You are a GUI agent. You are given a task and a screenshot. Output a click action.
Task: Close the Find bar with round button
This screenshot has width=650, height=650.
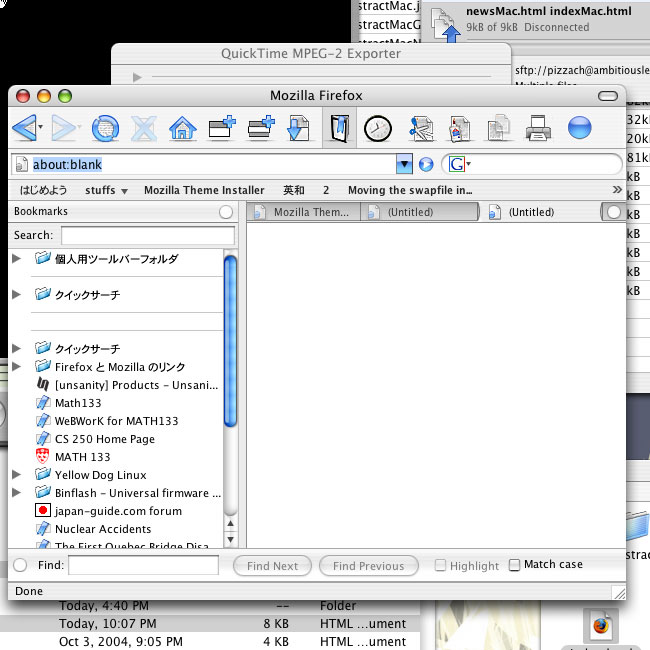(20, 565)
